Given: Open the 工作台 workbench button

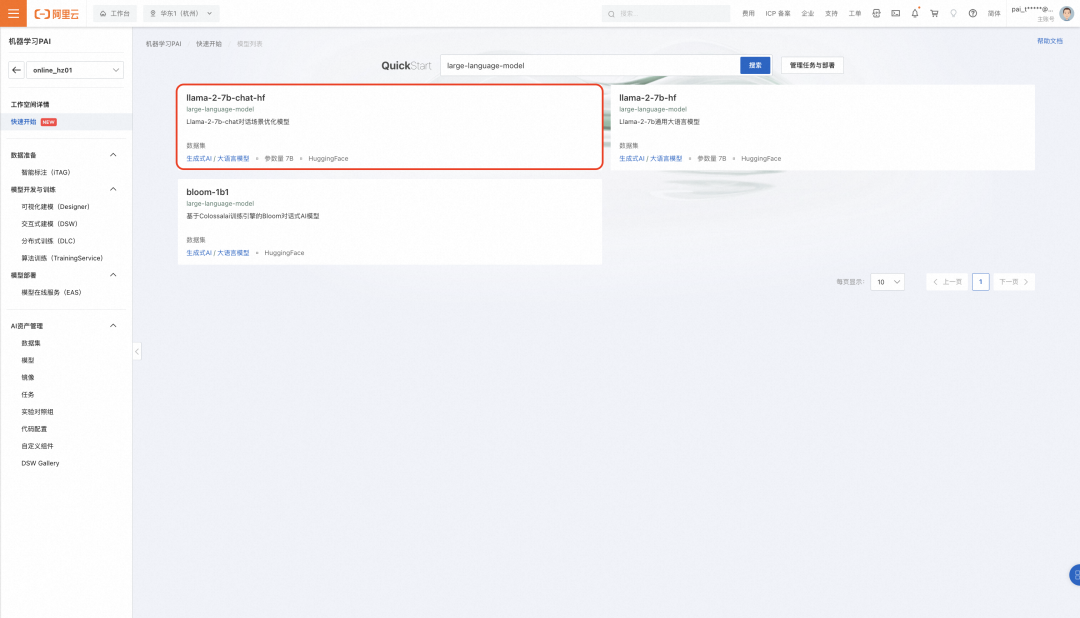Looking at the screenshot, I should [x=115, y=13].
